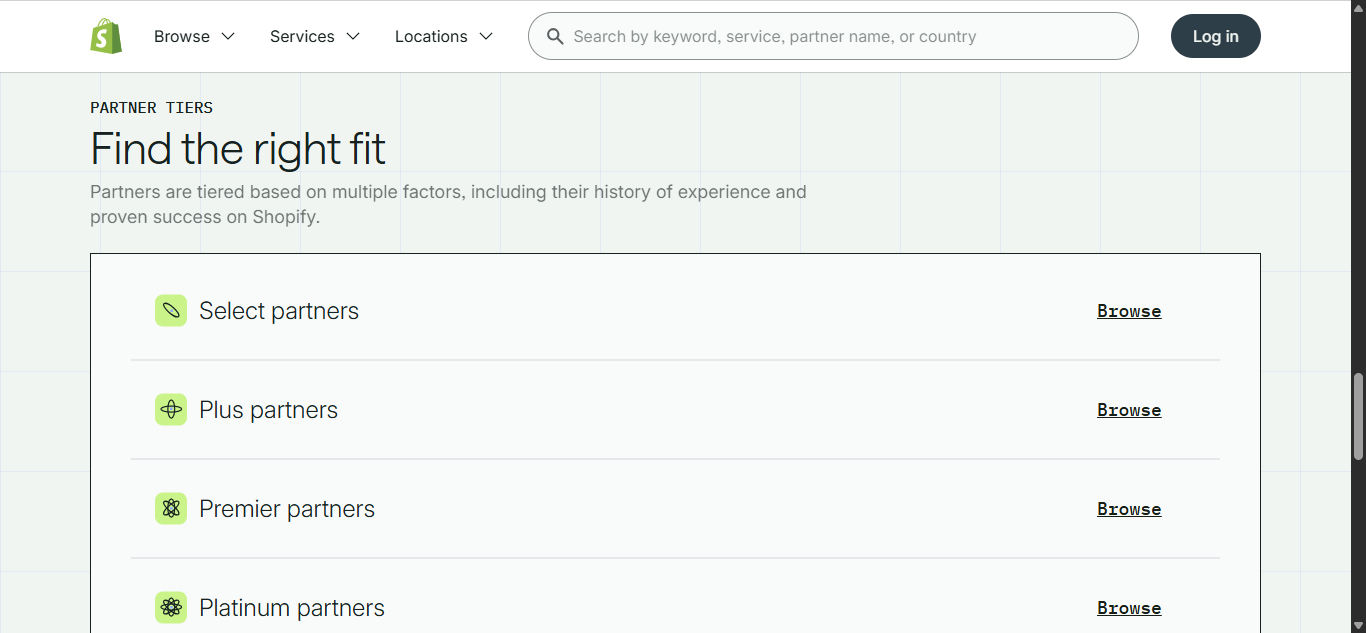Viewport: 1366px width, 633px height.
Task: Follow the Browse link for Premier partners
Action: [x=1128, y=509]
